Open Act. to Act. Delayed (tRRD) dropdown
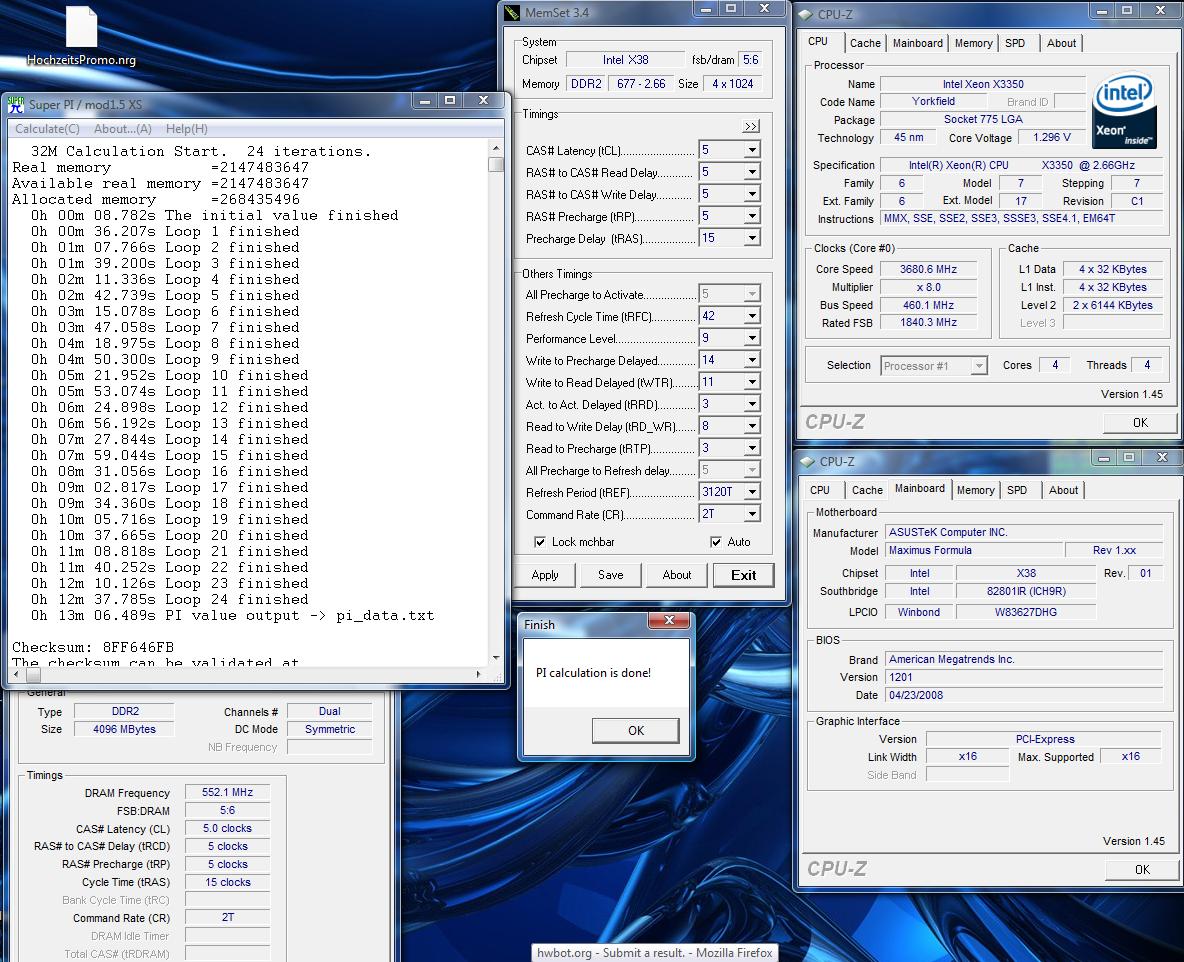This screenshot has height=962, width=1184. tap(752, 404)
